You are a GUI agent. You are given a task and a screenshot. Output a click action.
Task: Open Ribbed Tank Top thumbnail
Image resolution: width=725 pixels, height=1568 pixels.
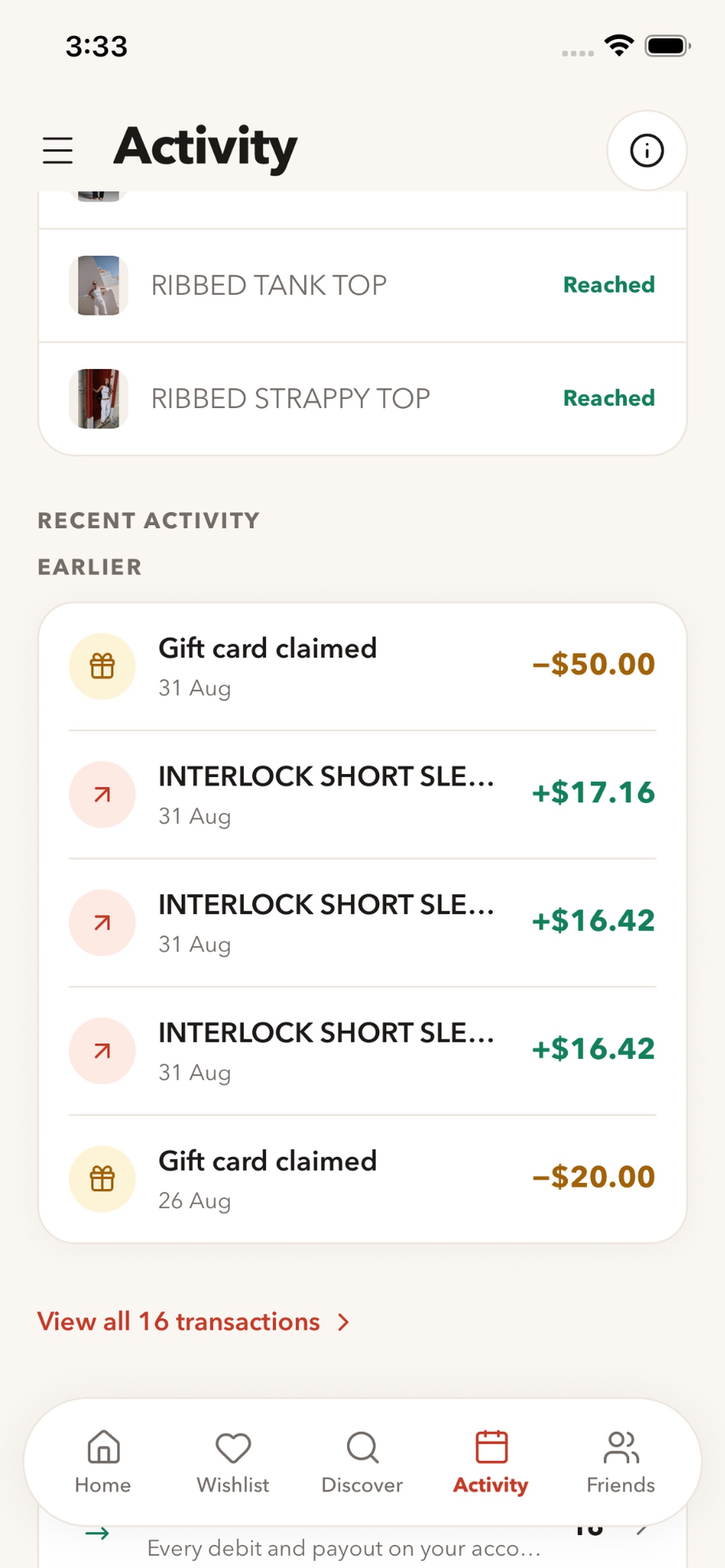point(99,286)
